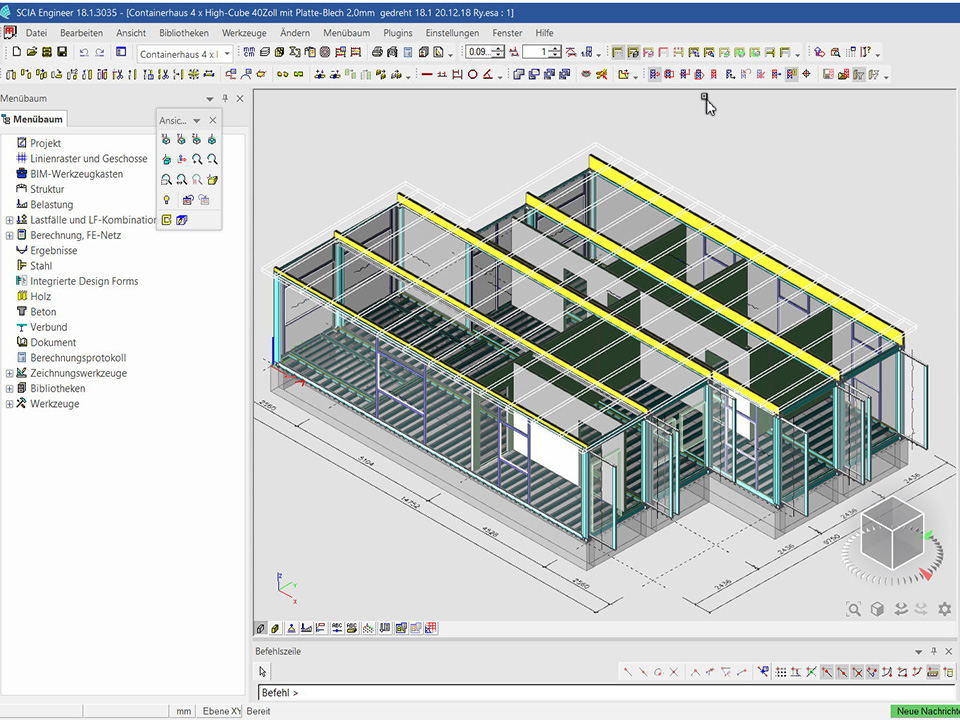Select Struktur in the menu tree

(46, 189)
